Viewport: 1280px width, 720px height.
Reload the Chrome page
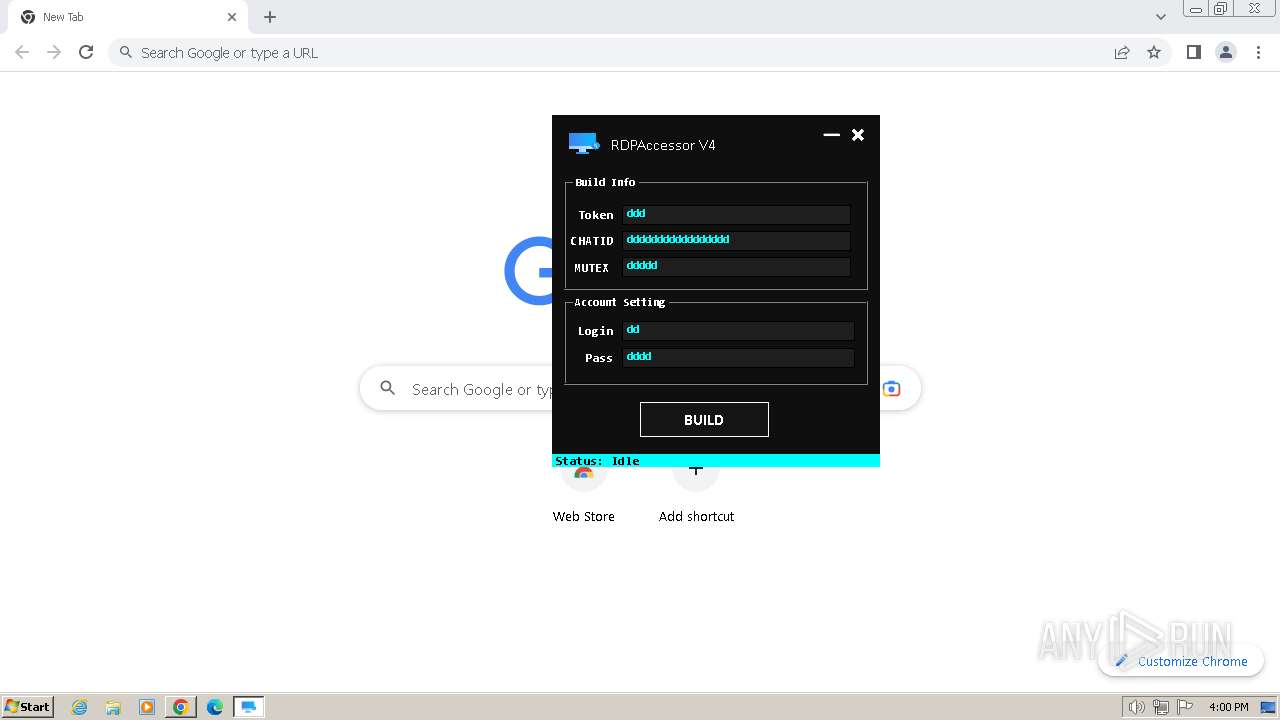click(86, 52)
